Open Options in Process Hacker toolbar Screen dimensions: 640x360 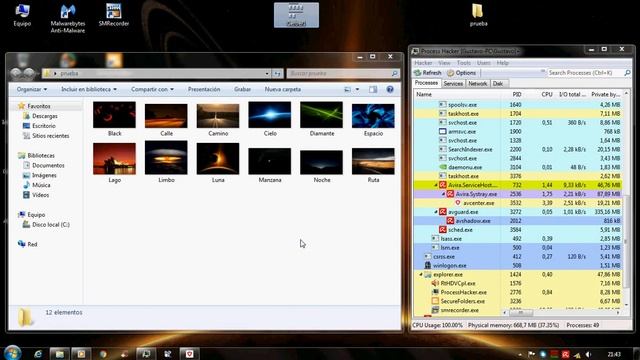point(462,73)
